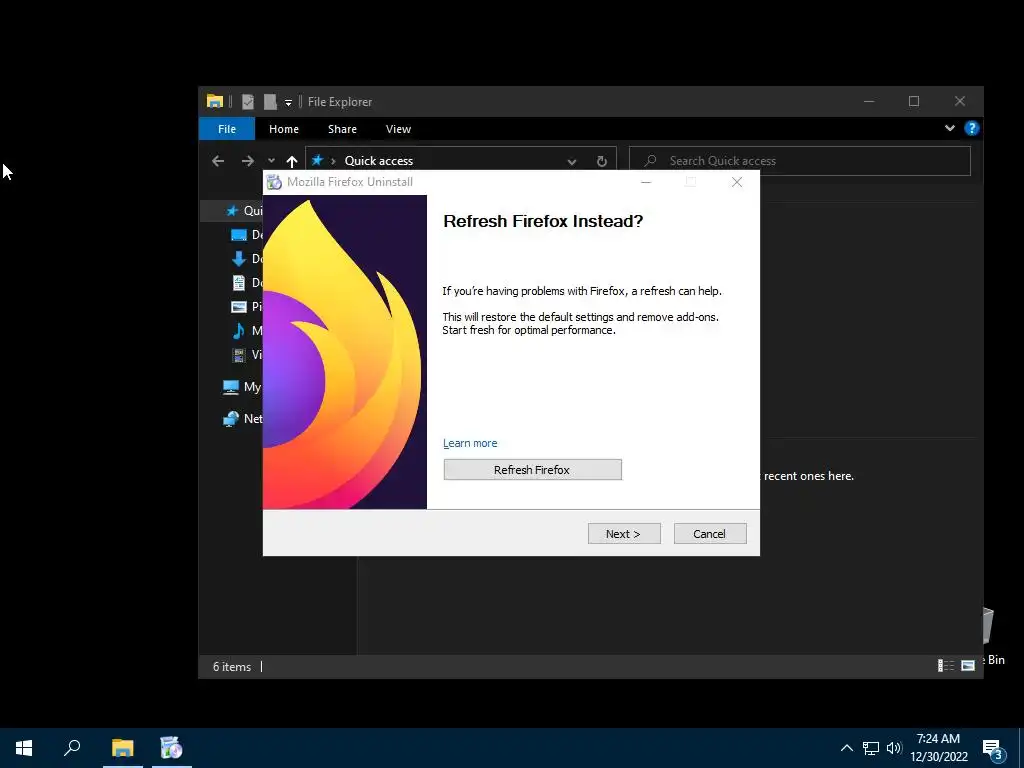Switch to the Share ribbon tab
Viewport: 1024px width, 768px height.
[342, 129]
